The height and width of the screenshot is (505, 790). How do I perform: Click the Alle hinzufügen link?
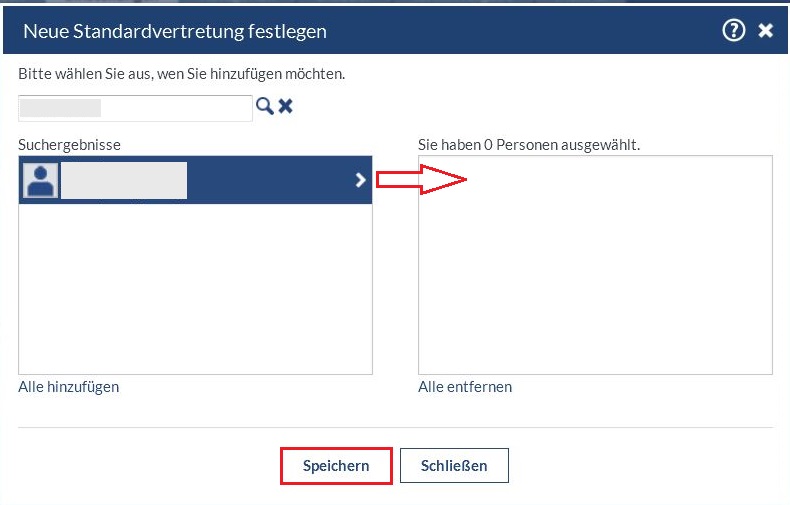point(69,387)
